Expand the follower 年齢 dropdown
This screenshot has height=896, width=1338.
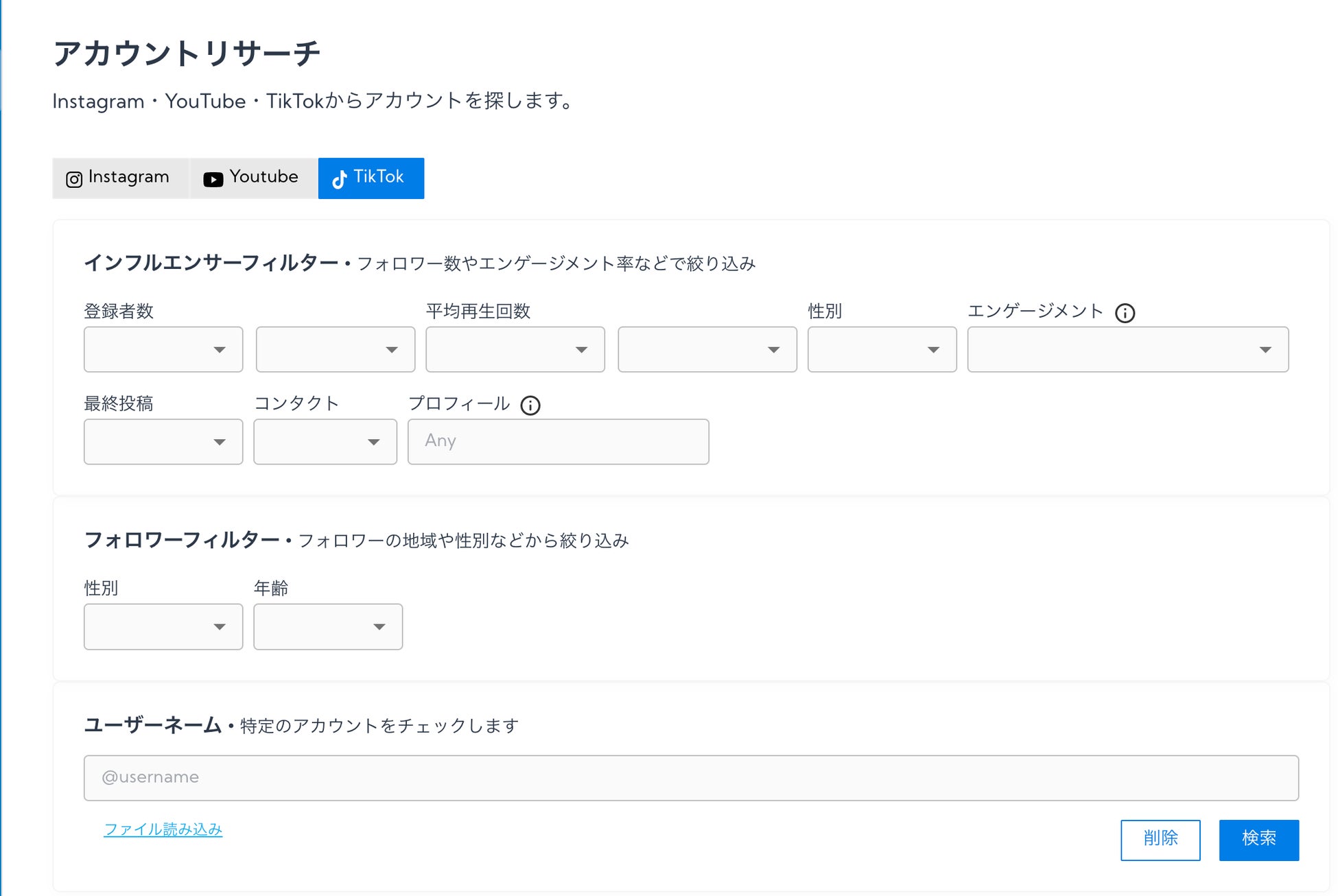coord(327,626)
